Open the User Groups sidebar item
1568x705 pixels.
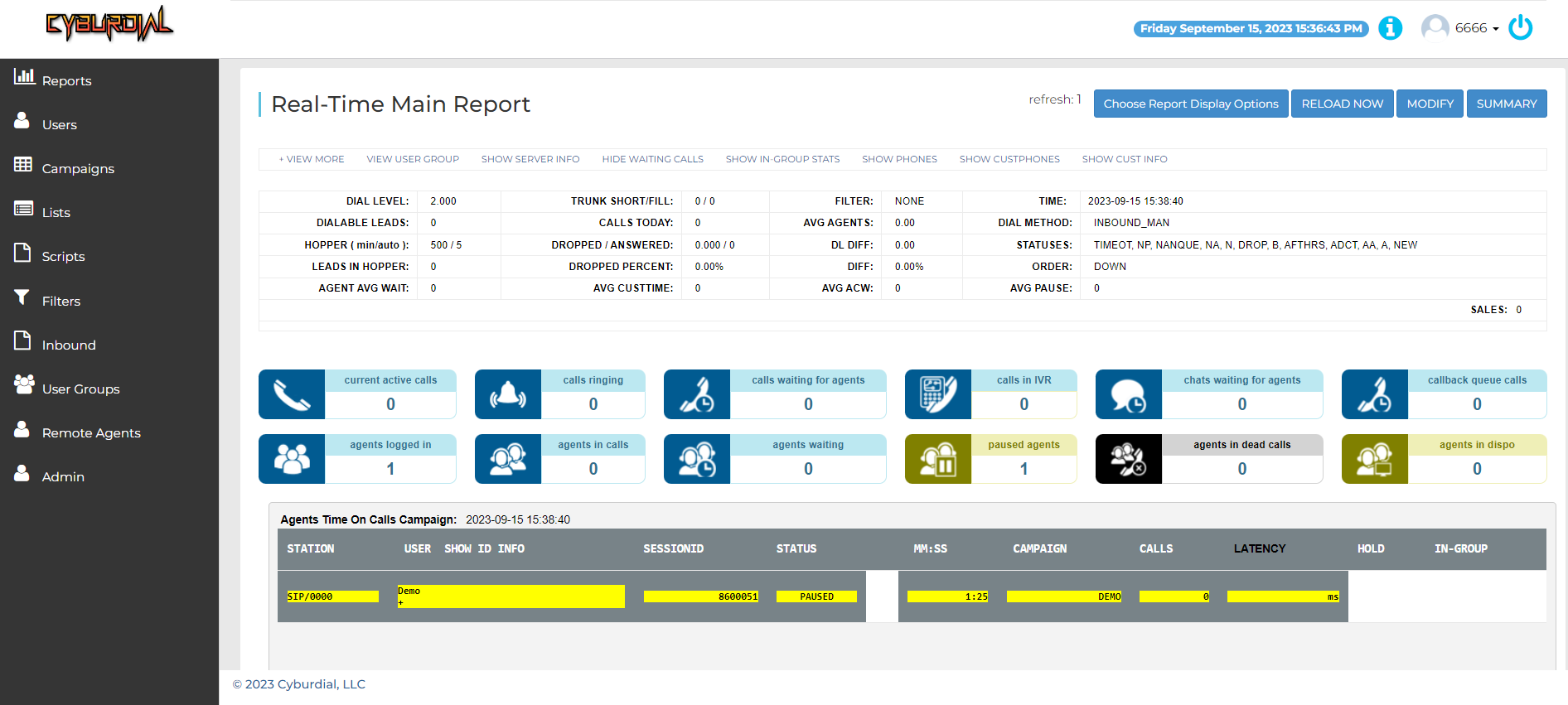pyautogui.click(x=80, y=389)
